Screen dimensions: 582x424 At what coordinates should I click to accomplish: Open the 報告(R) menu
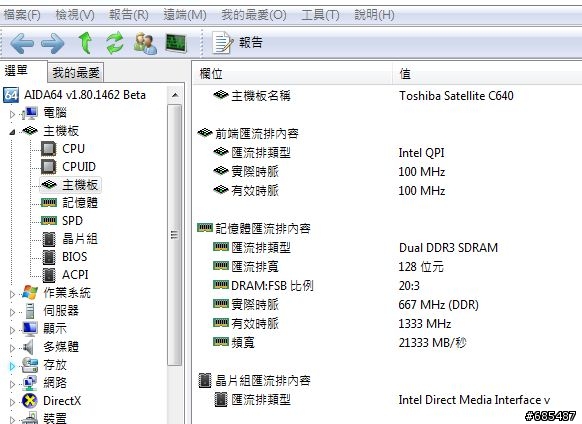[x=129, y=15]
